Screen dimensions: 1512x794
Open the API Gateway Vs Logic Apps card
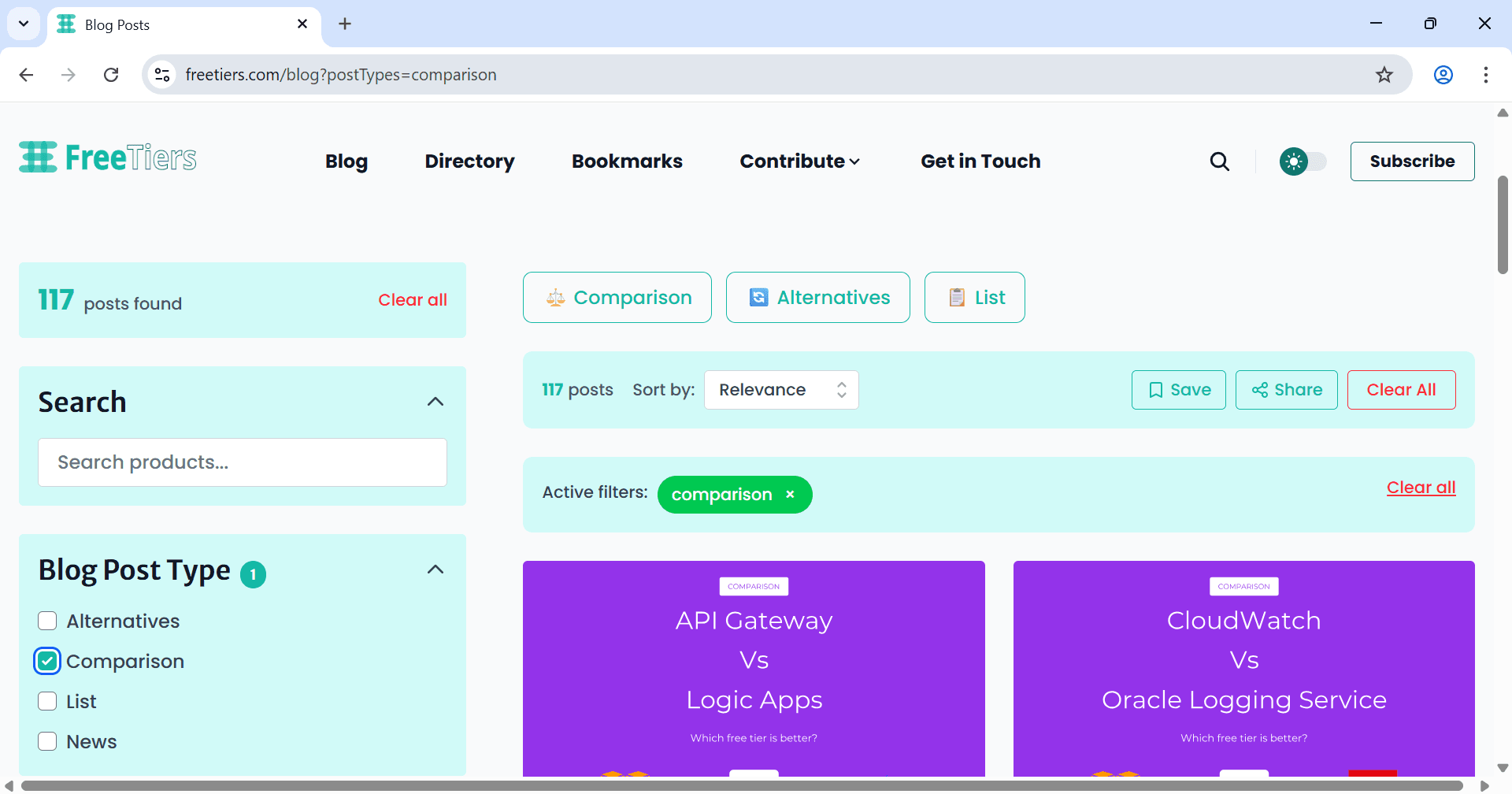click(x=754, y=669)
